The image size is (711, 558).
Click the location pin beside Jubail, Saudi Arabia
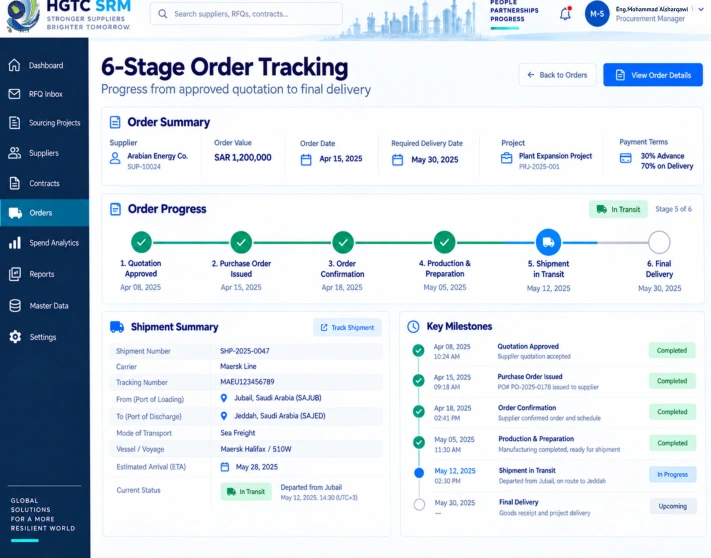(224, 398)
